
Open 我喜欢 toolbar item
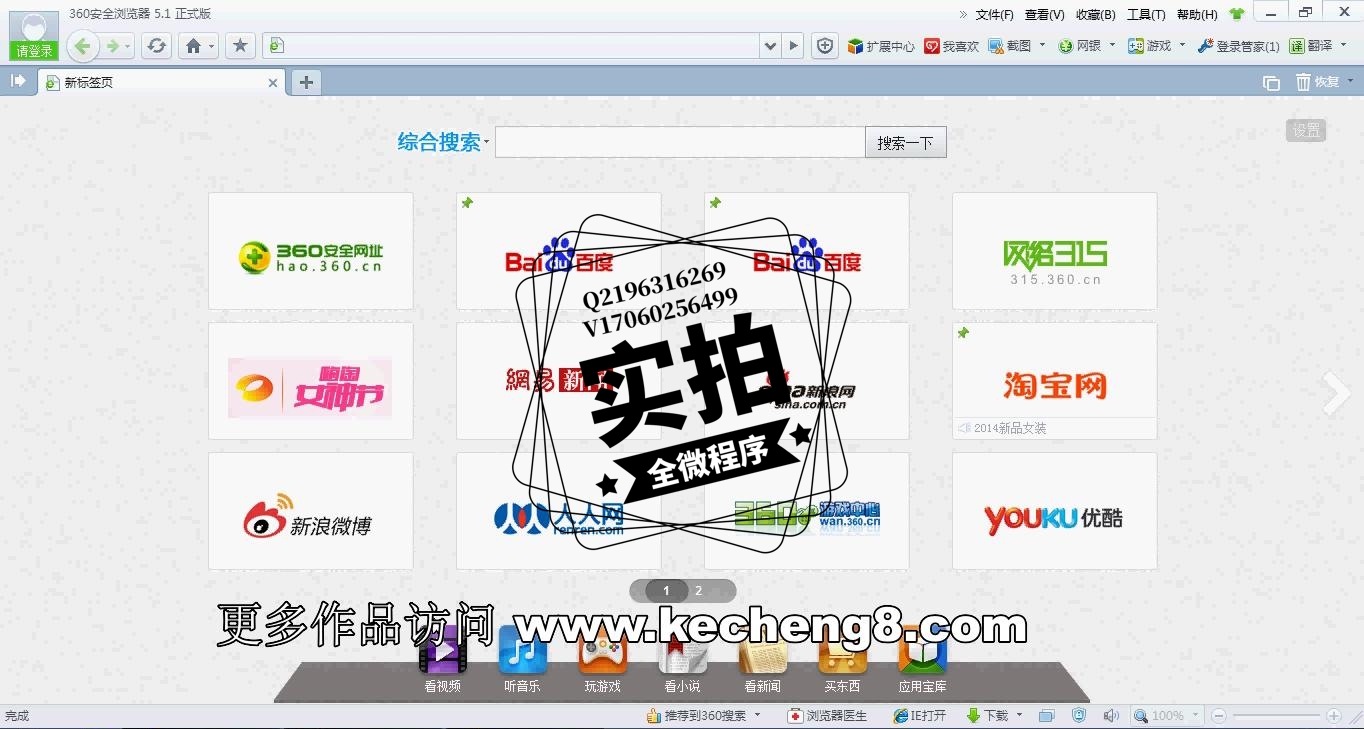coord(952,46)
